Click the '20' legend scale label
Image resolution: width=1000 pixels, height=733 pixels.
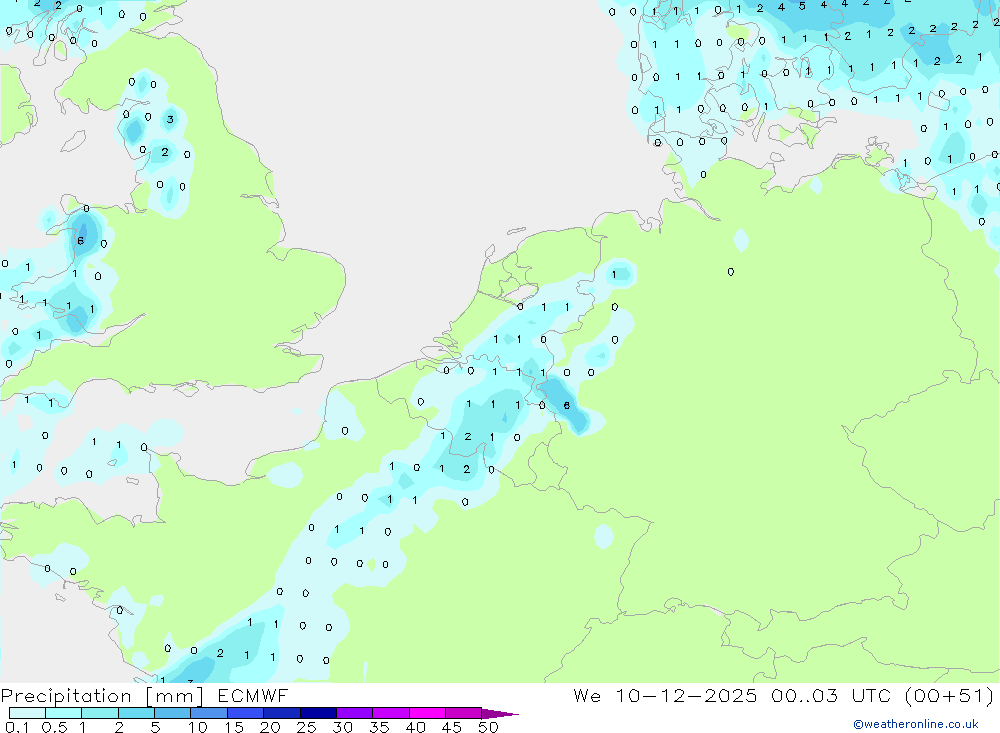coord(270,727)
